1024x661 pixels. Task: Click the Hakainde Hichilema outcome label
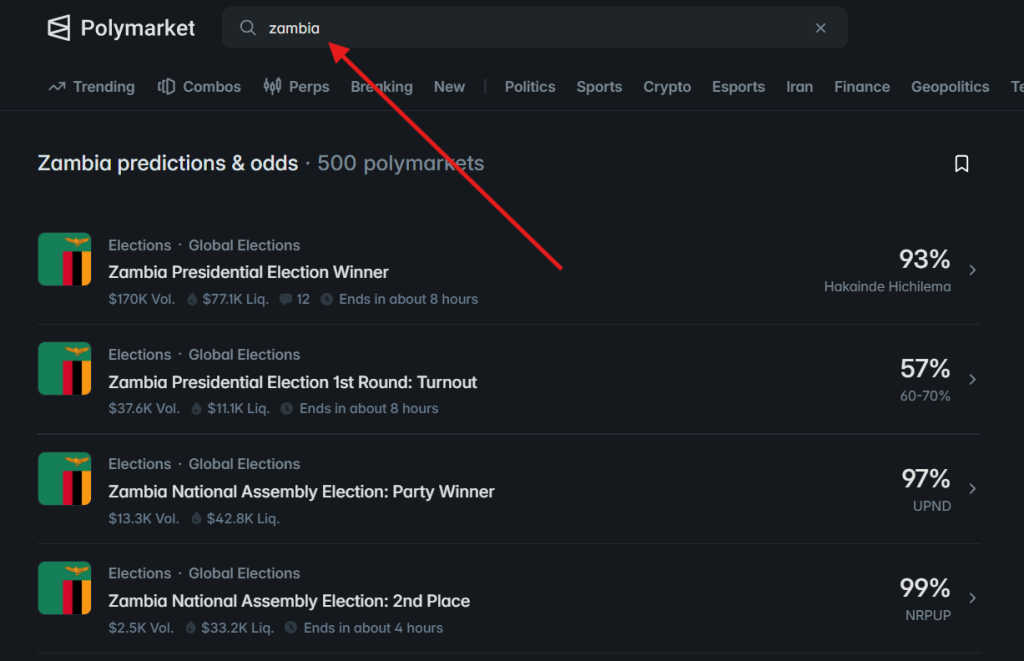click(887, 287)
